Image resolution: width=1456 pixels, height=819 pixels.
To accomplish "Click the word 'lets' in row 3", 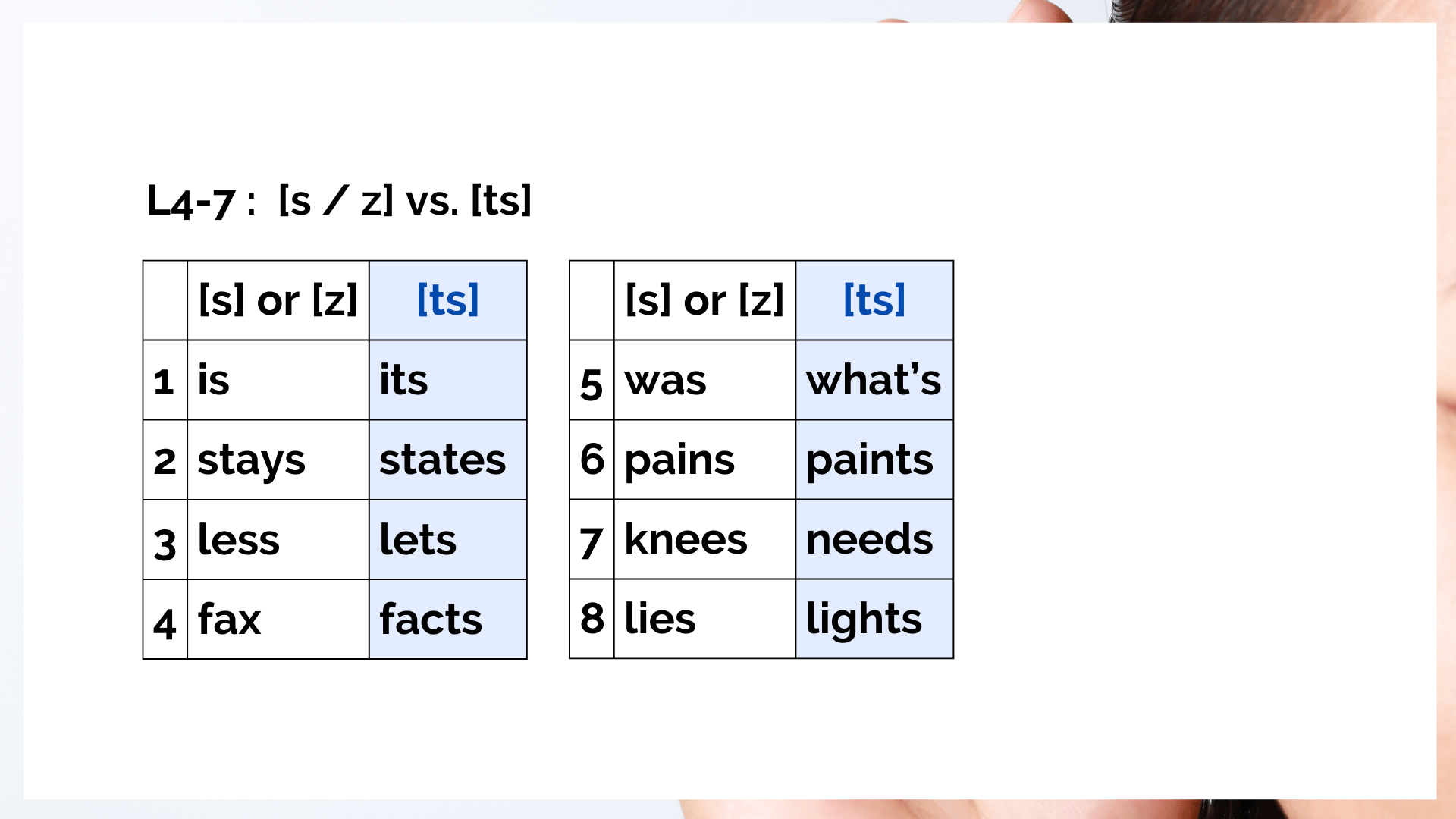I will tap(418, 539).
